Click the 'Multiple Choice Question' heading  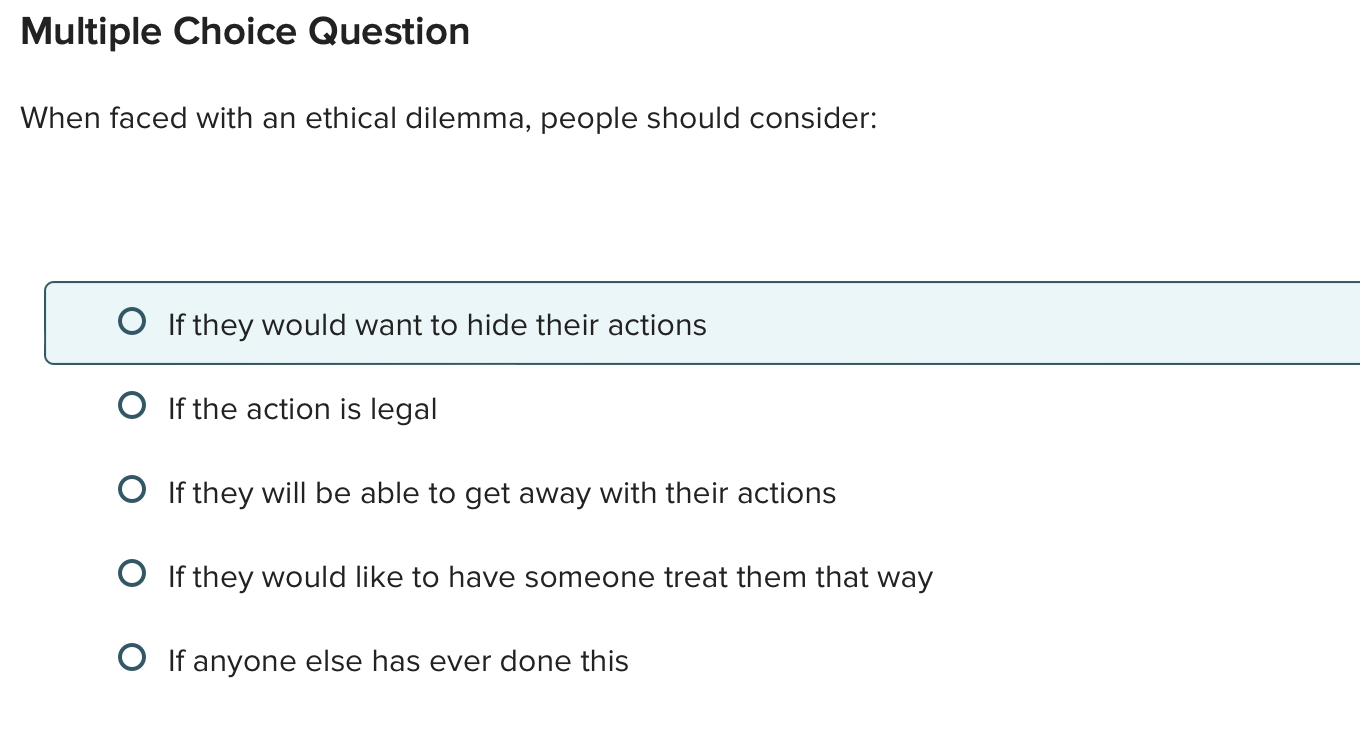click(244, 31)
